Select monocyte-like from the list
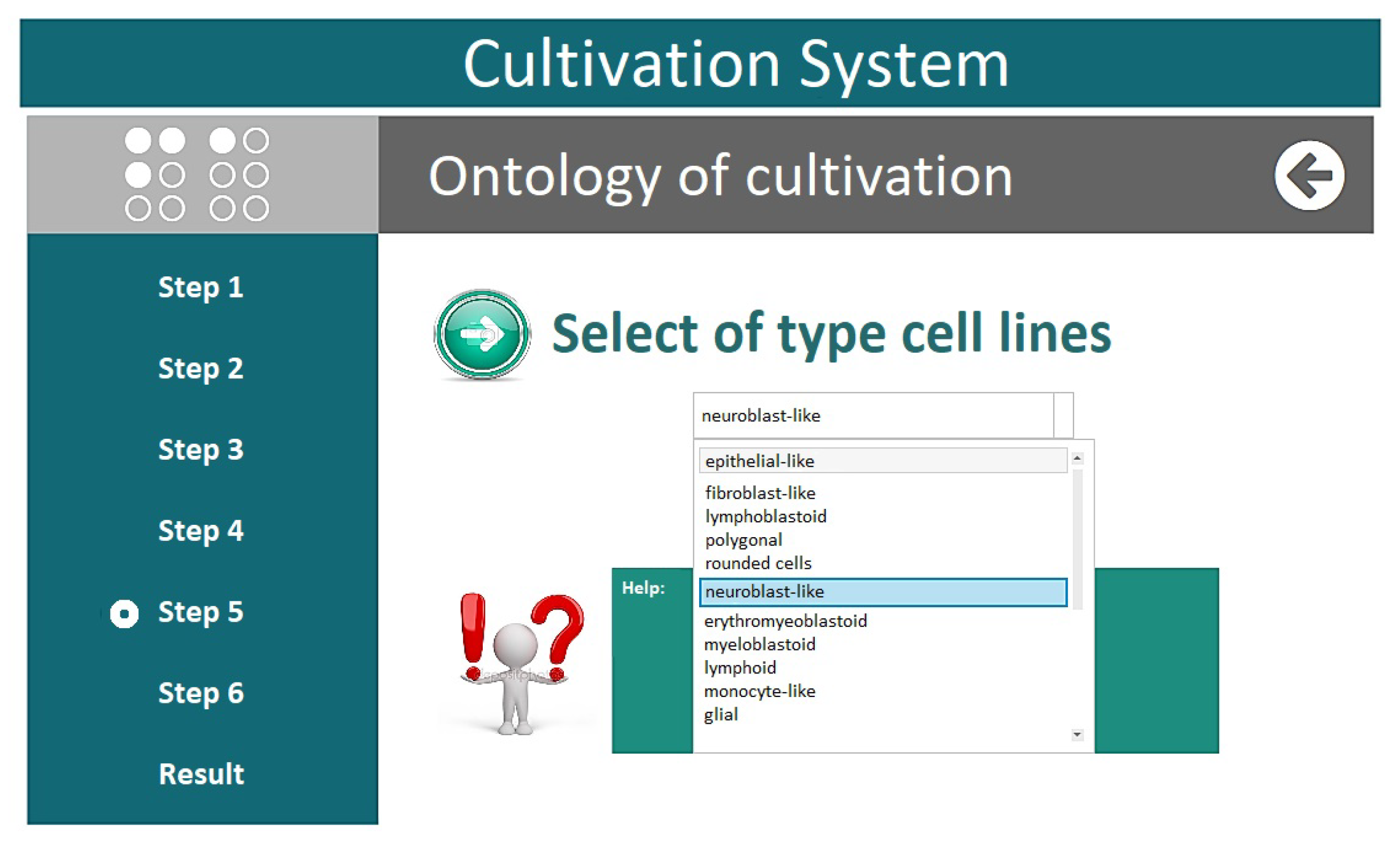 click(x=760, y=691)
